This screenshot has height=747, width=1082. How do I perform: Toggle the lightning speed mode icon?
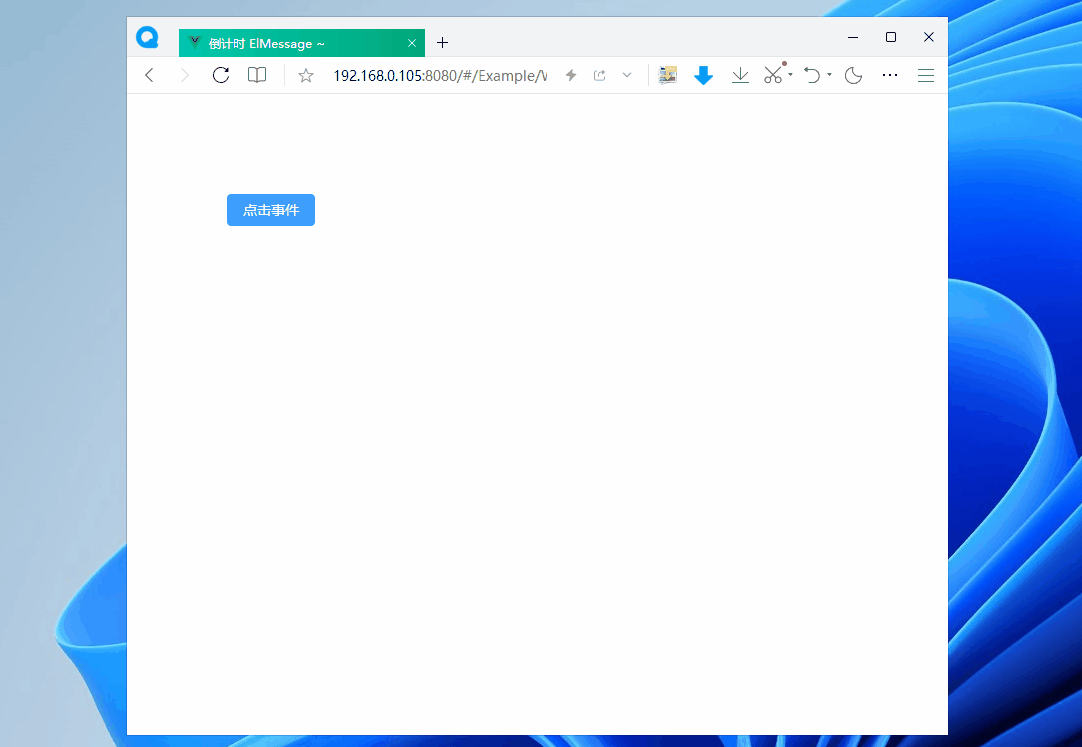tap(571, 75)
